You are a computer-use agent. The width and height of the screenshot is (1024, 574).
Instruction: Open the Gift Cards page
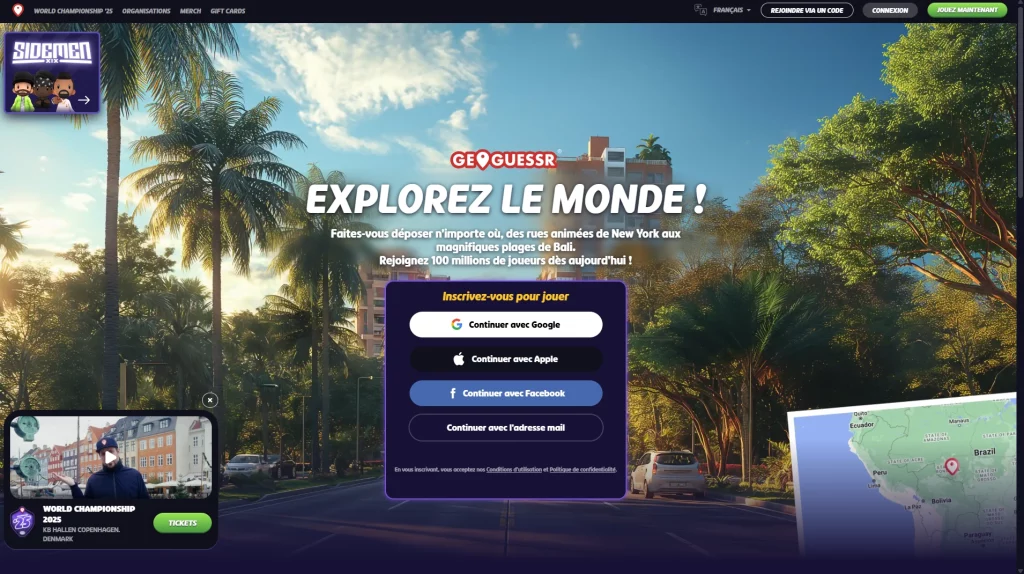[x=228, y=11]
